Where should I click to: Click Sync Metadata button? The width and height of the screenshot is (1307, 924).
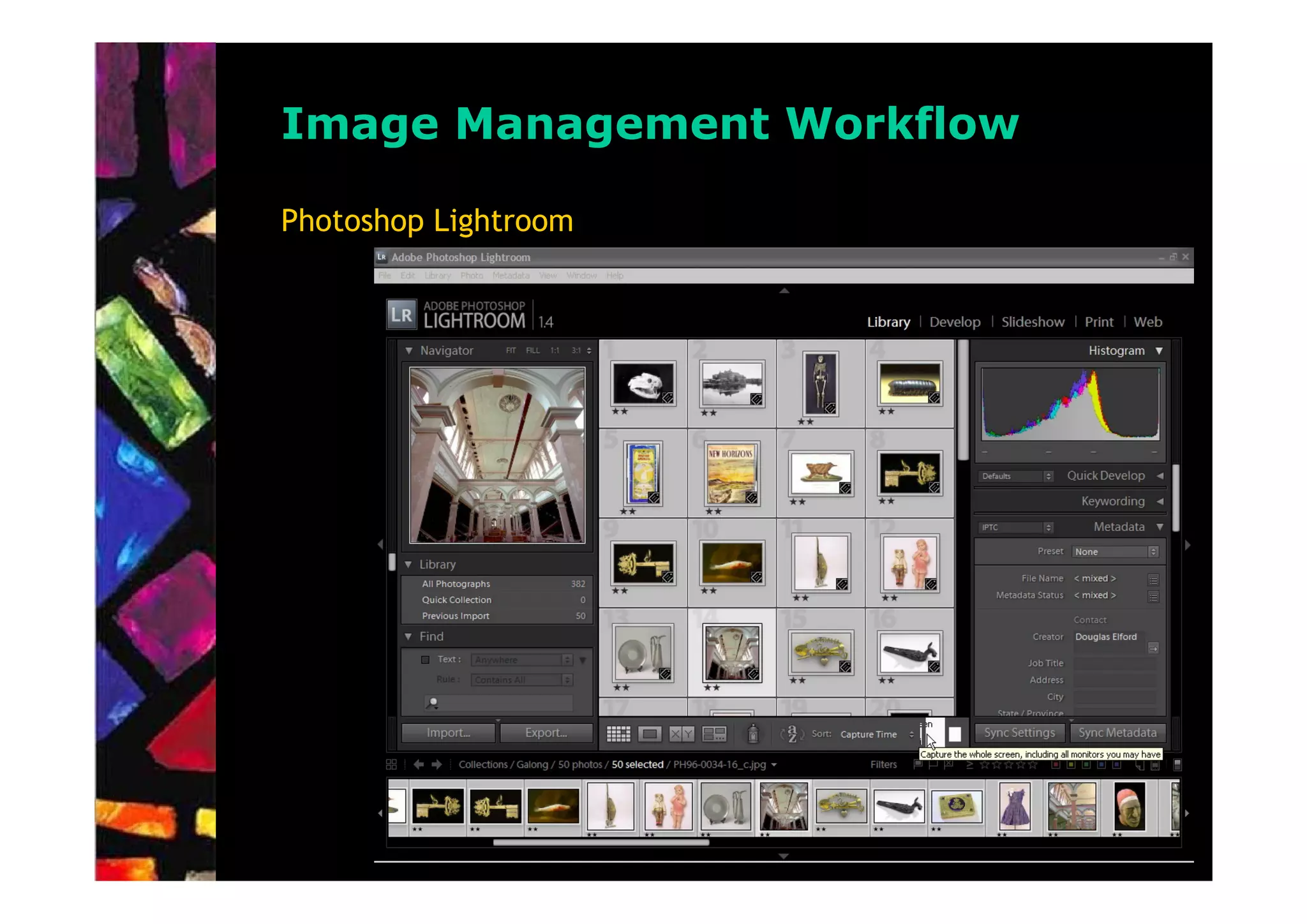point(1117,733)
